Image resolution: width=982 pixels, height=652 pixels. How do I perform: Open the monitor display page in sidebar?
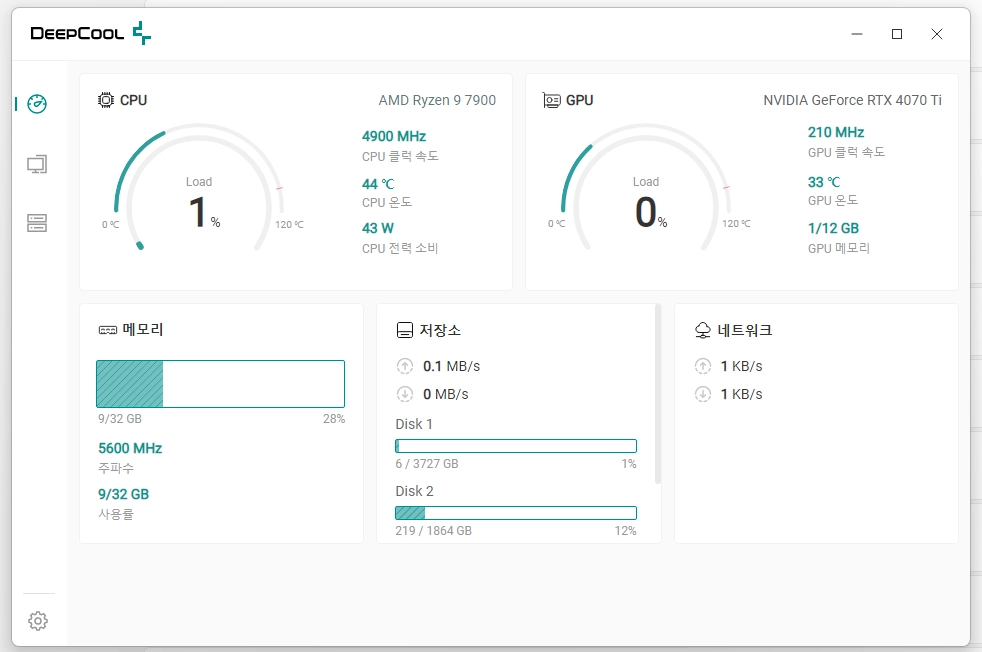[37, 164]
